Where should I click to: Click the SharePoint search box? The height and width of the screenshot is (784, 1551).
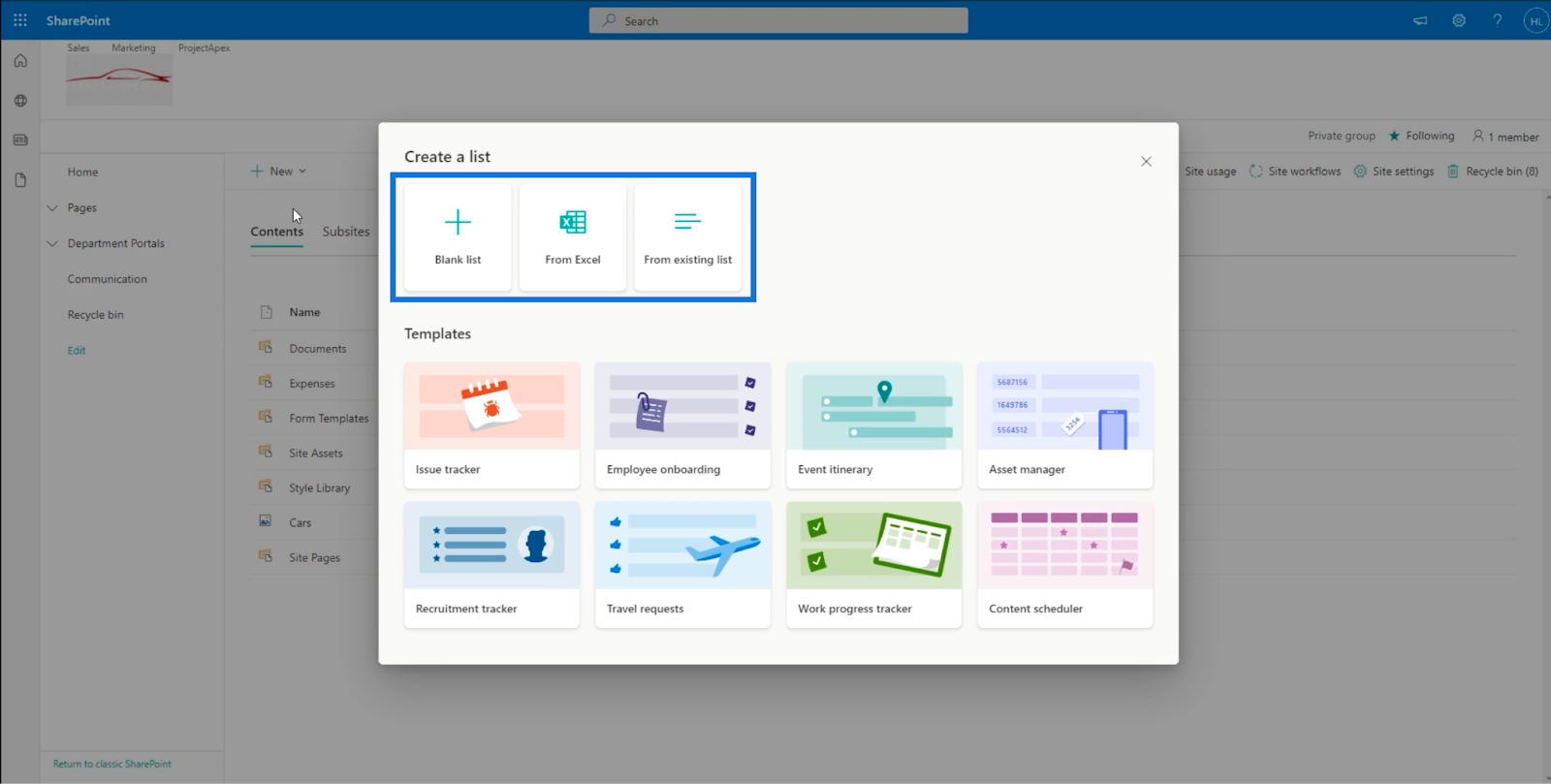[778, 20]
